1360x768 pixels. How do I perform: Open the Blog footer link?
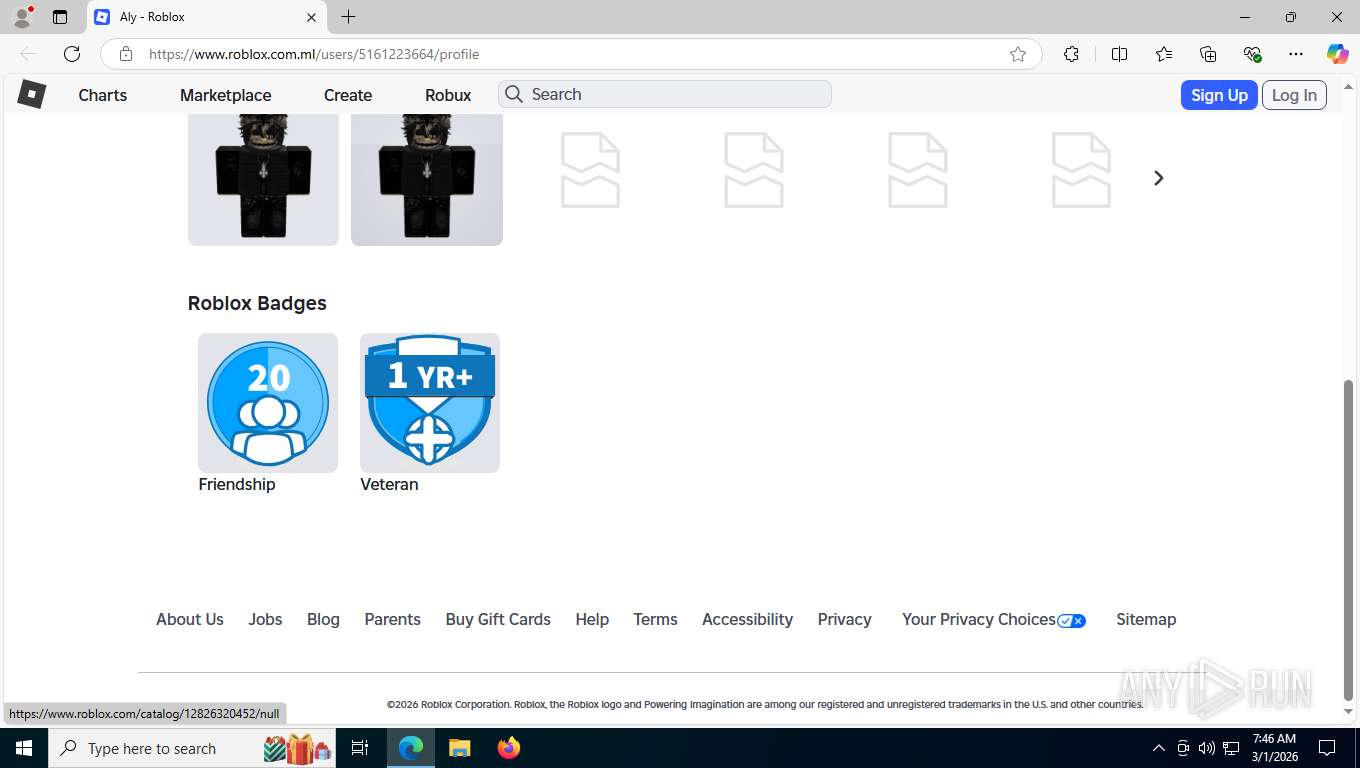(323, 619)
